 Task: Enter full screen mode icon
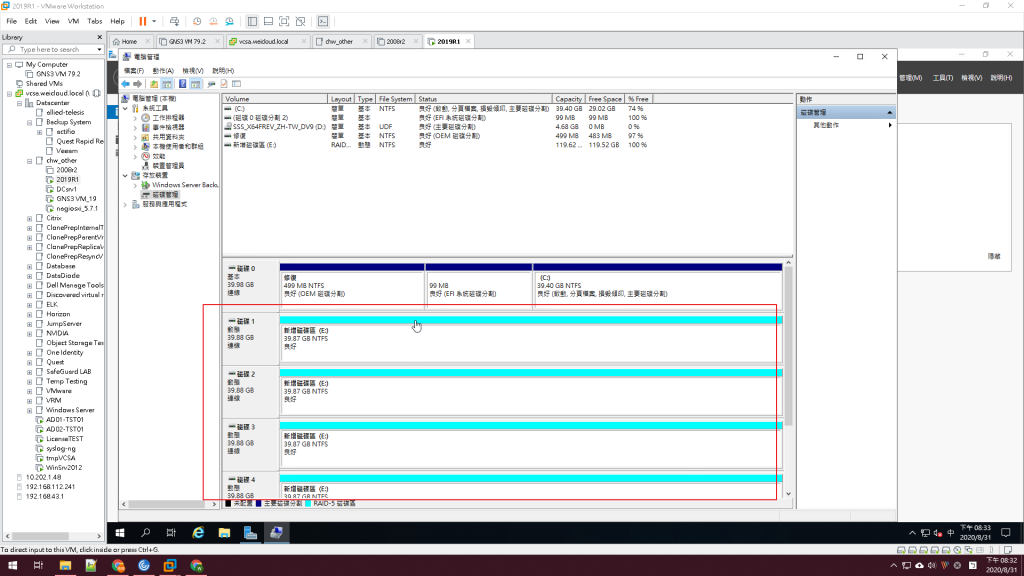pos(284,22)
